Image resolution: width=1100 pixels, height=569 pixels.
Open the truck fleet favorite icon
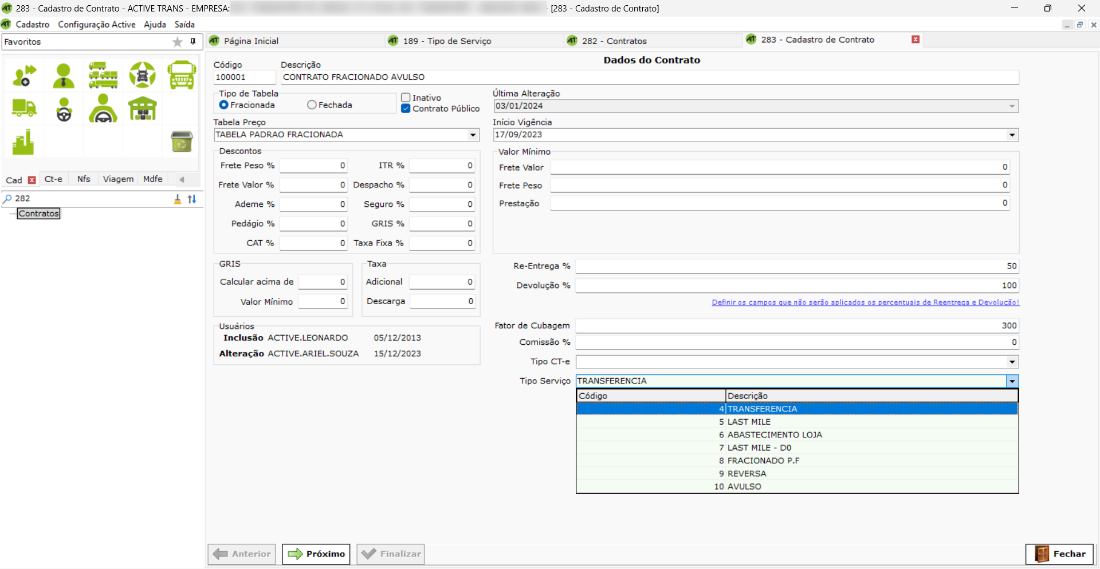point(103,75)
